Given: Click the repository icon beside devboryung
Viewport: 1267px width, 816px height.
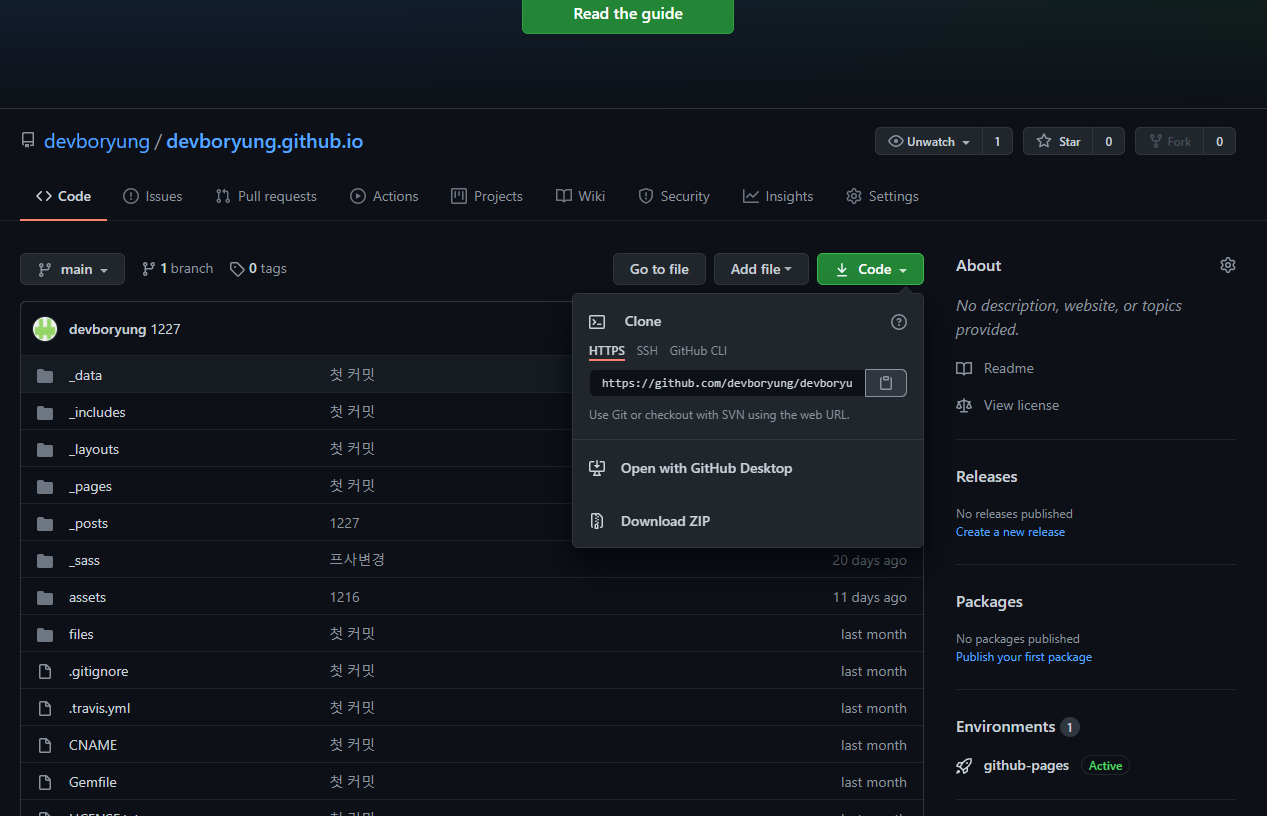Looking at the screenshot, I should click(x=28, y=142).
